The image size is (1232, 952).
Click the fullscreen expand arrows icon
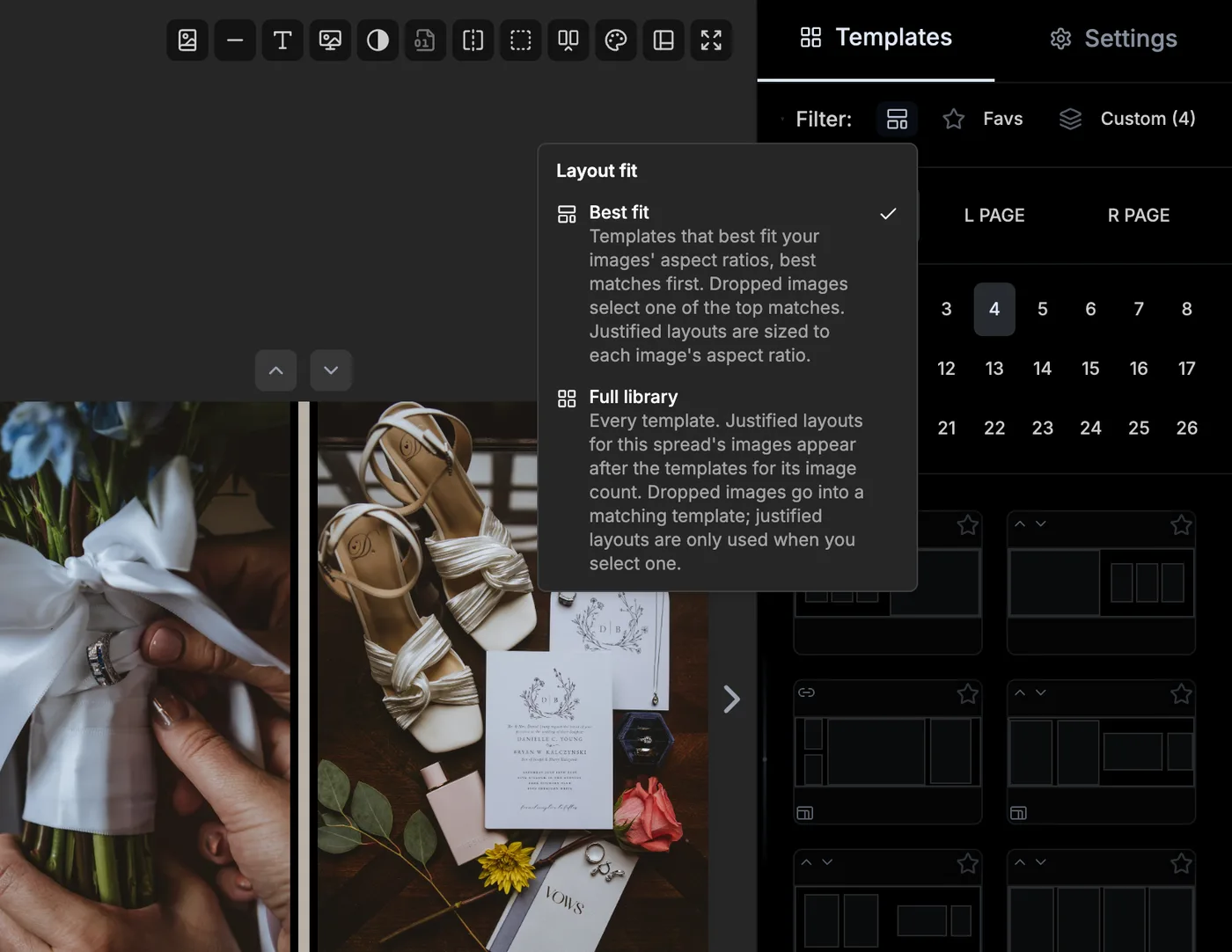coord(711,40)
